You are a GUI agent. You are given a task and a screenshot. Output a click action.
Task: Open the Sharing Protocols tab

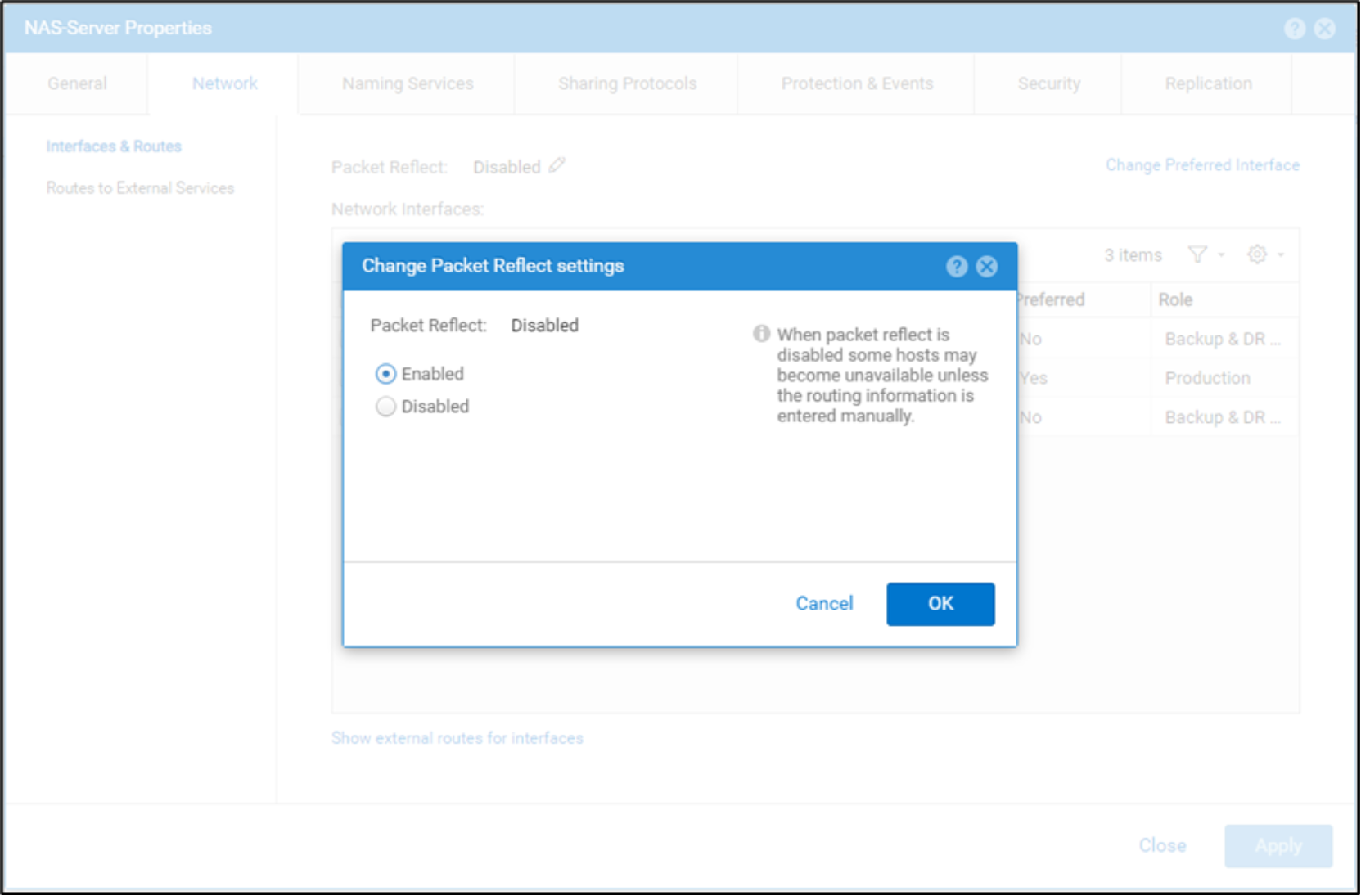tap(627, 83)
